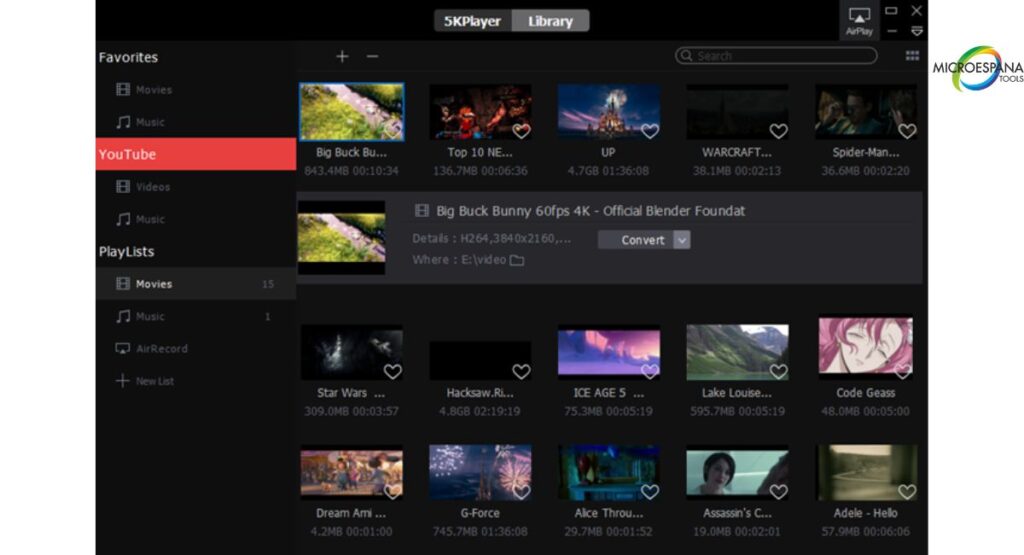Select Movies playlist in the sidebar
The height and width of the screenshot is (555, 1024).
point(154,284)
